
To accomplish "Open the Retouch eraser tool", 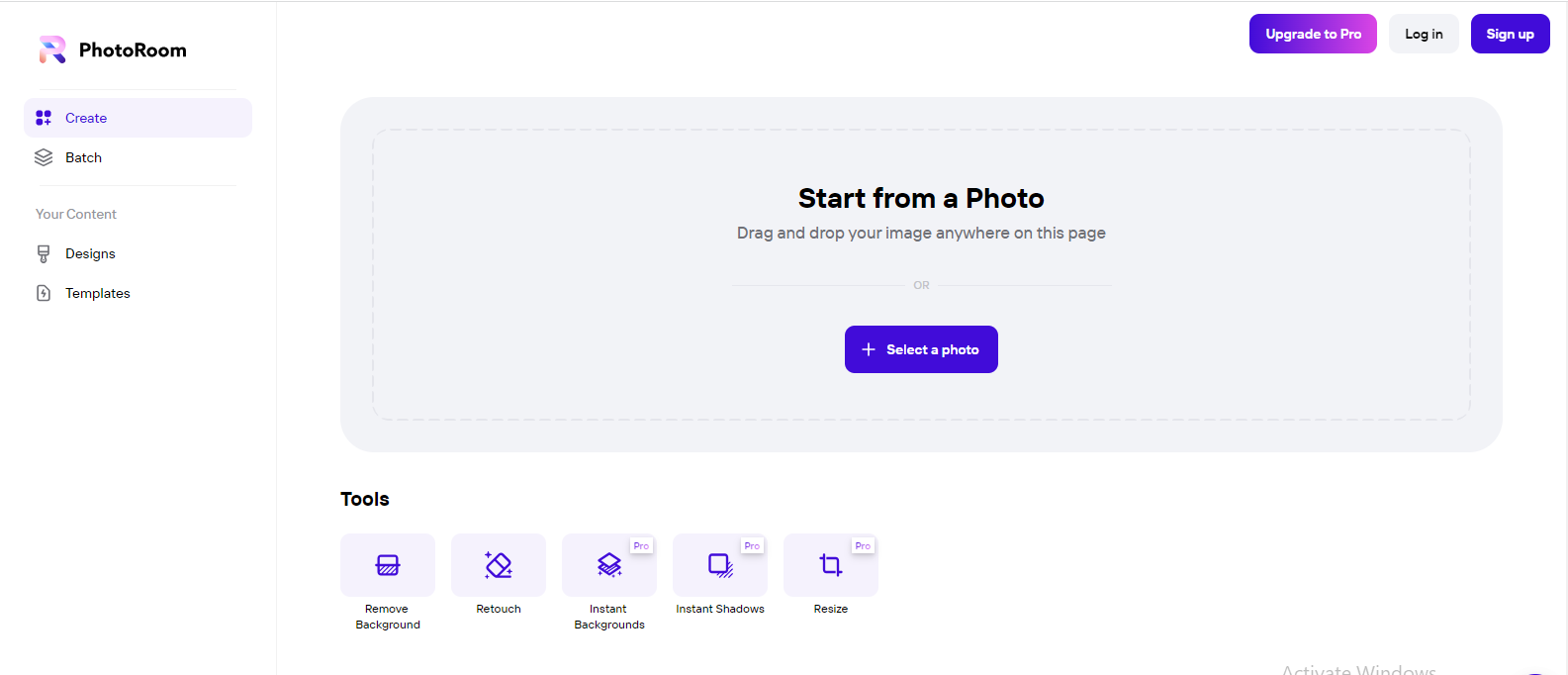I will tap(499, 565).
